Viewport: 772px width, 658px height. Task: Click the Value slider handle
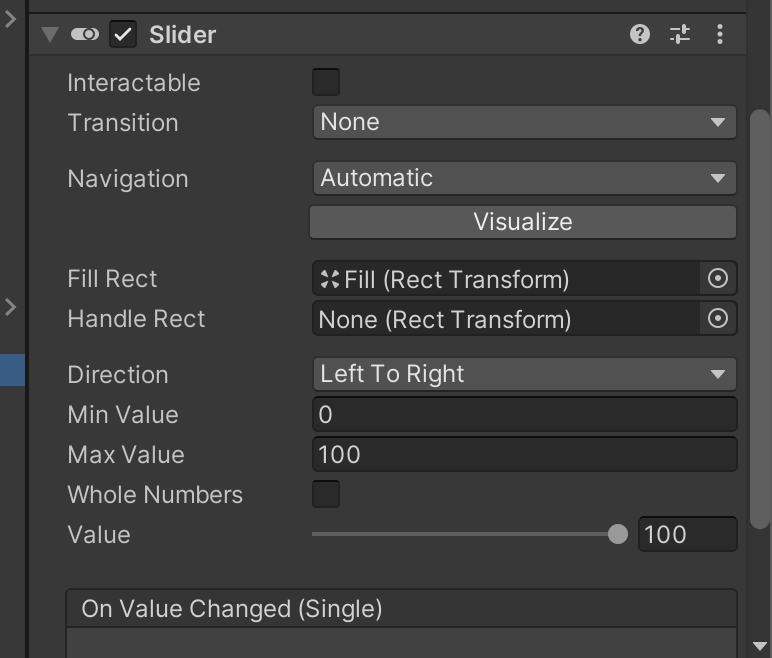(x=618, y=534)
